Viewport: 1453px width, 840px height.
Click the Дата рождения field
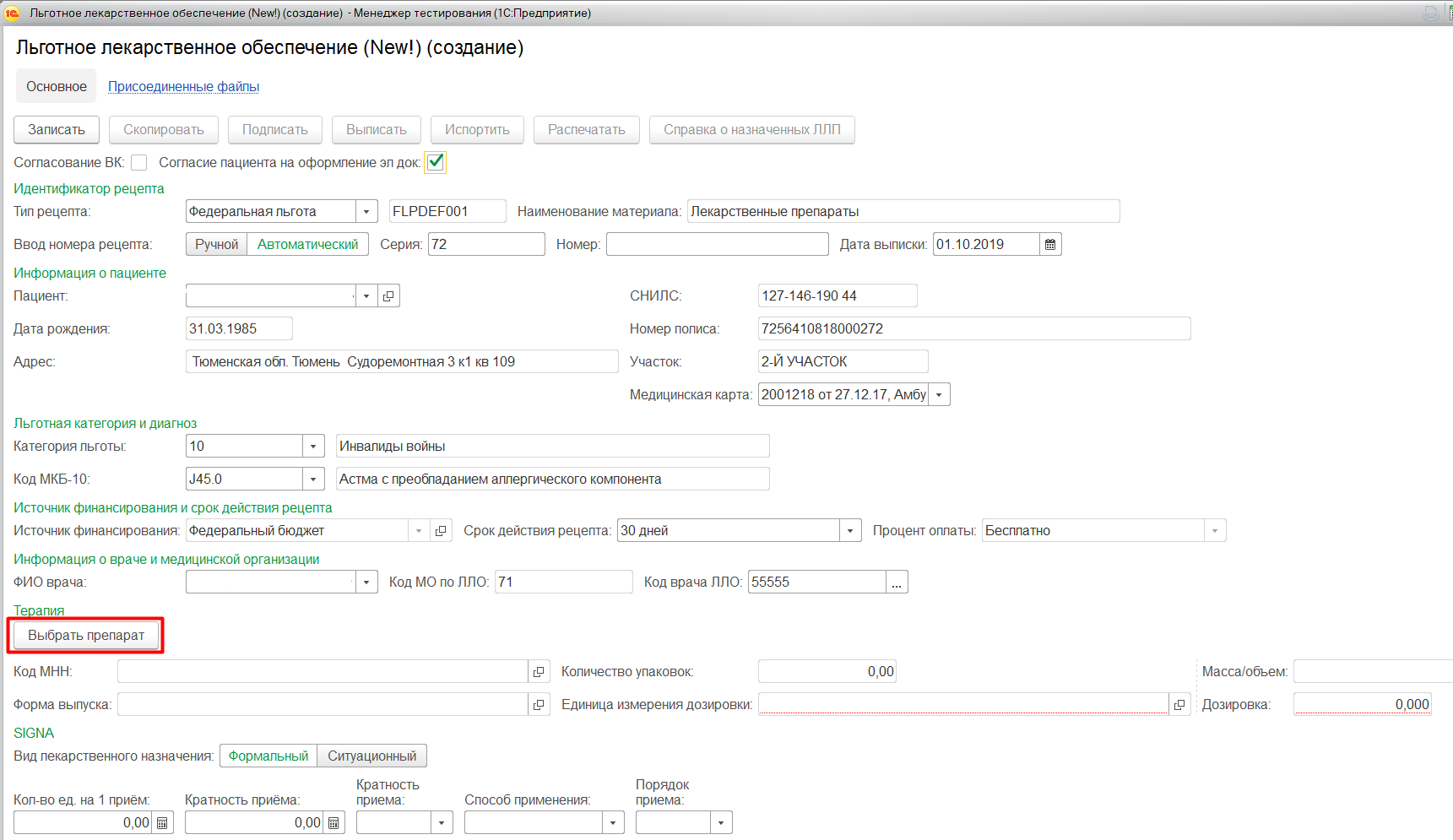239,328
